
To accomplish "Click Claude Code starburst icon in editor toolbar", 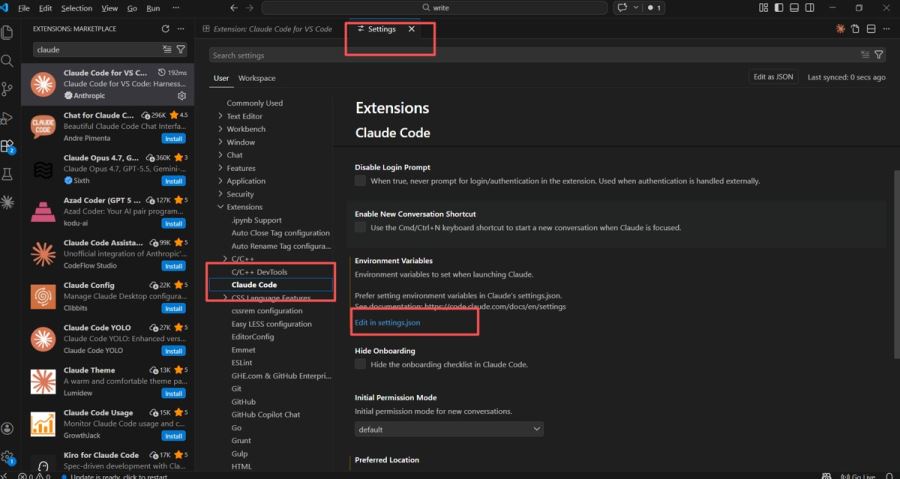I will [840, 29].
